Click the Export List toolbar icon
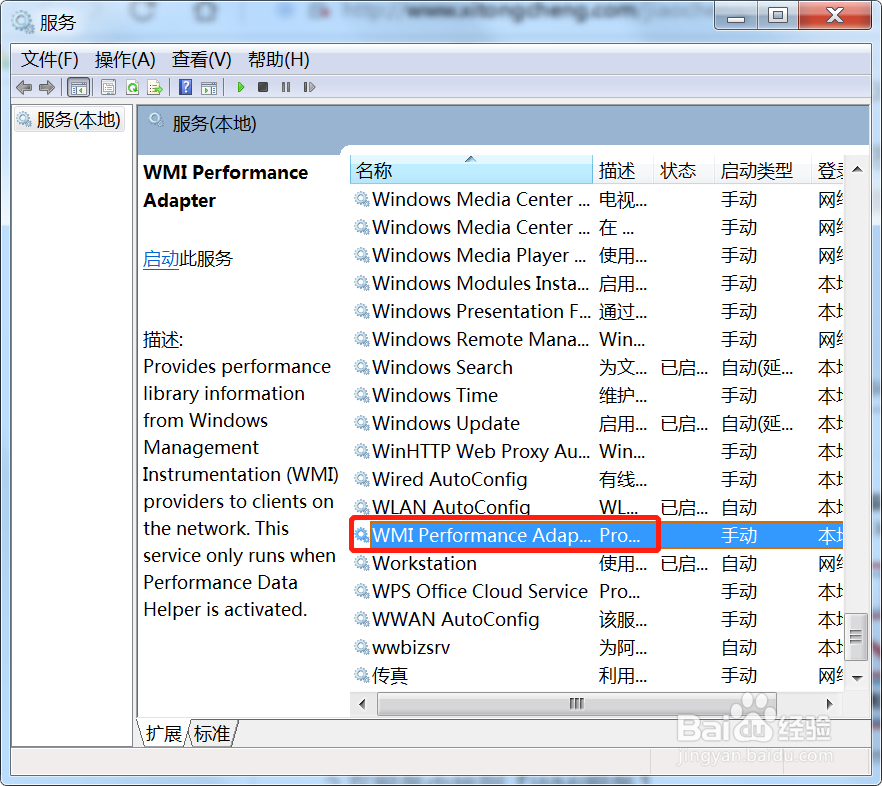The image size is (882, 786). point(155,87)
